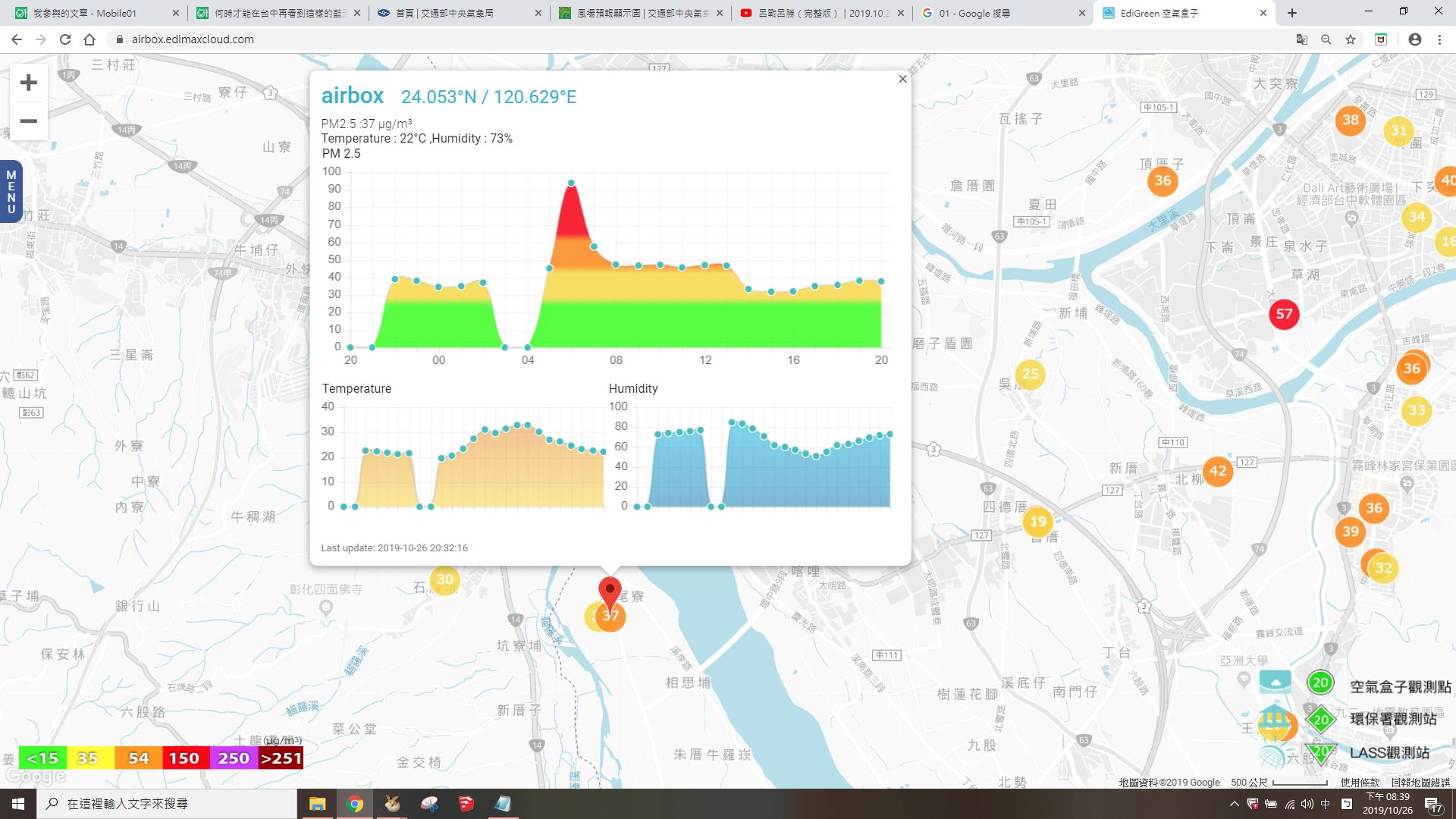
Task: Click the orange 37 sensor marker
Action: tap(612, 618)
